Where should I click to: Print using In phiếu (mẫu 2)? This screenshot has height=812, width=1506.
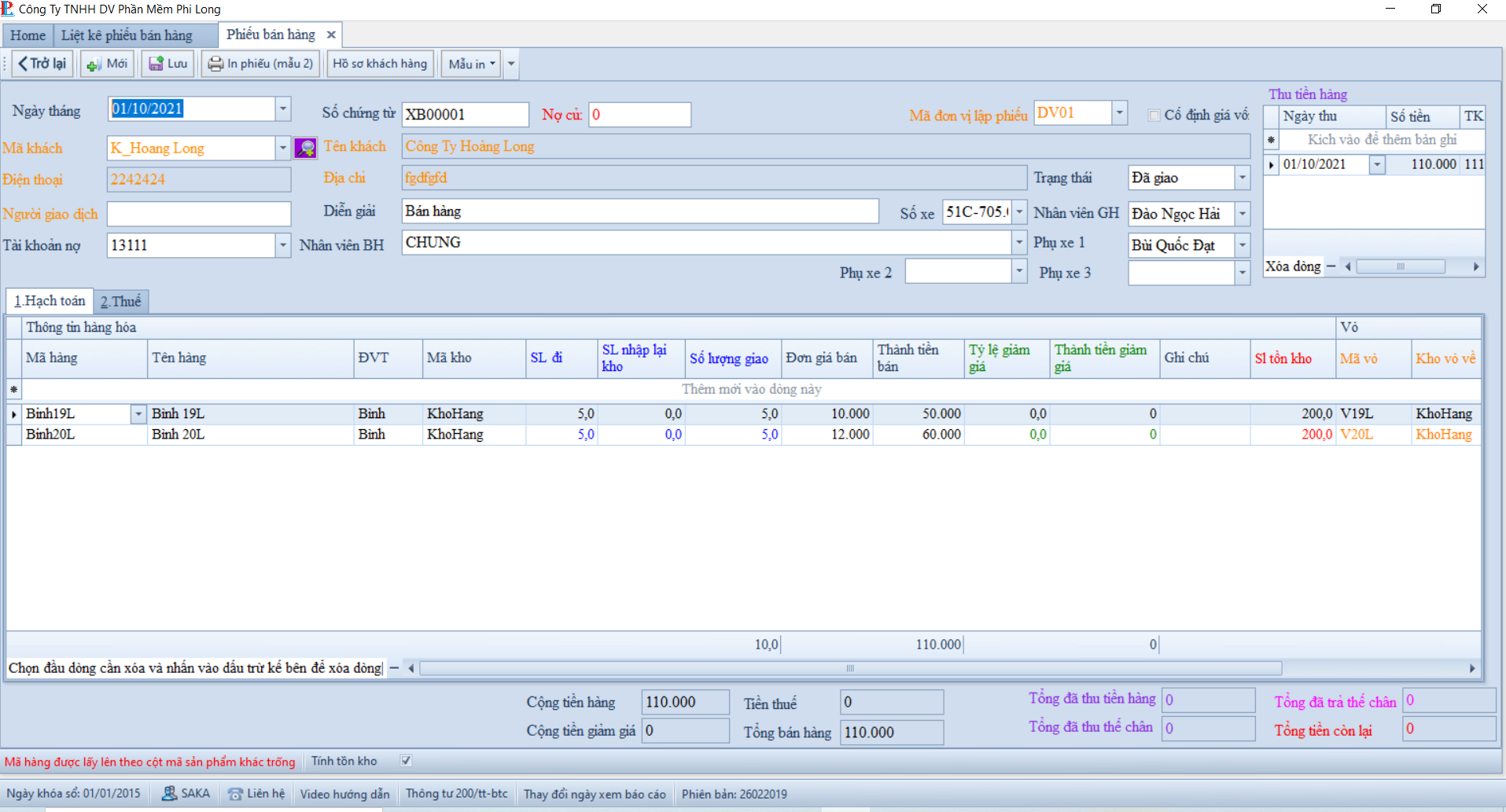pos(260,64)
